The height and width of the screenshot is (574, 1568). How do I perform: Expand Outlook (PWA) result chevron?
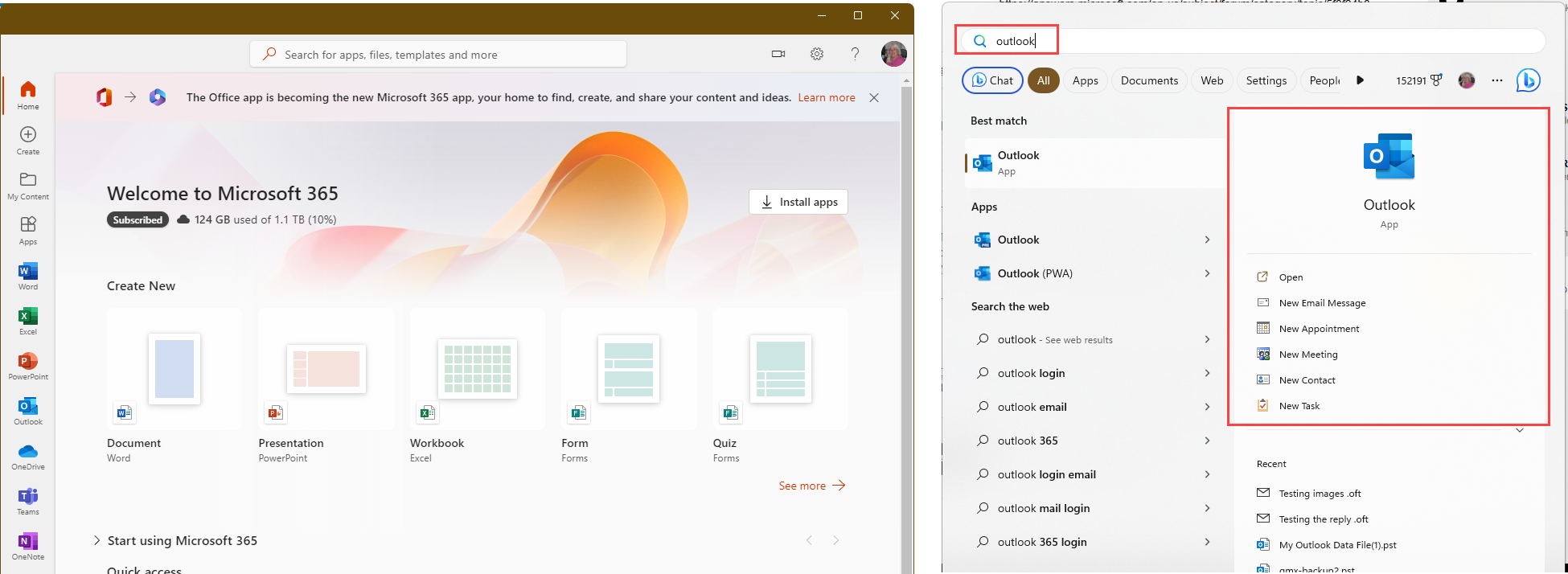pyautogui.click(x=1207, y=273)
